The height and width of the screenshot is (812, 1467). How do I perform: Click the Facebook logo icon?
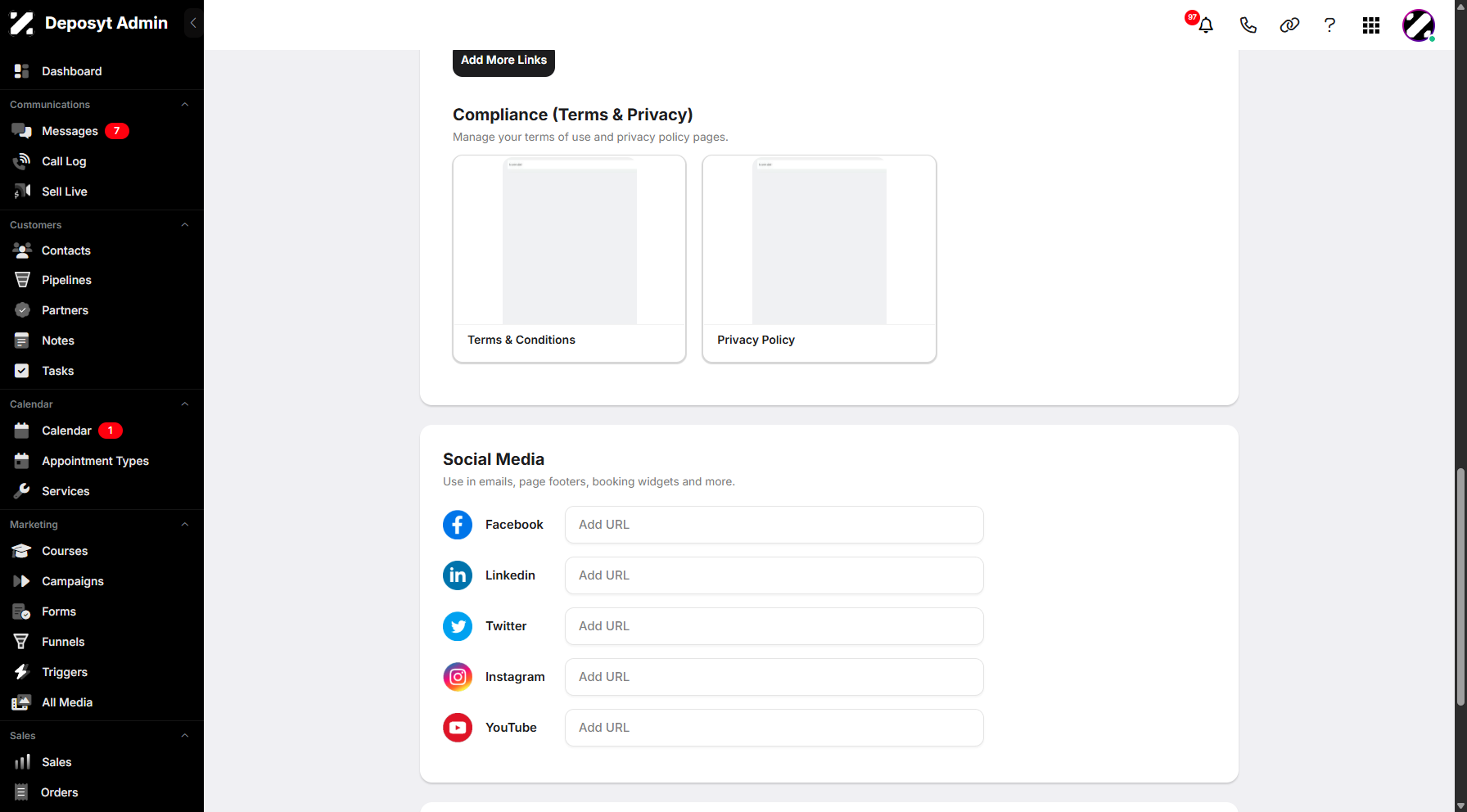coord(458,525)
